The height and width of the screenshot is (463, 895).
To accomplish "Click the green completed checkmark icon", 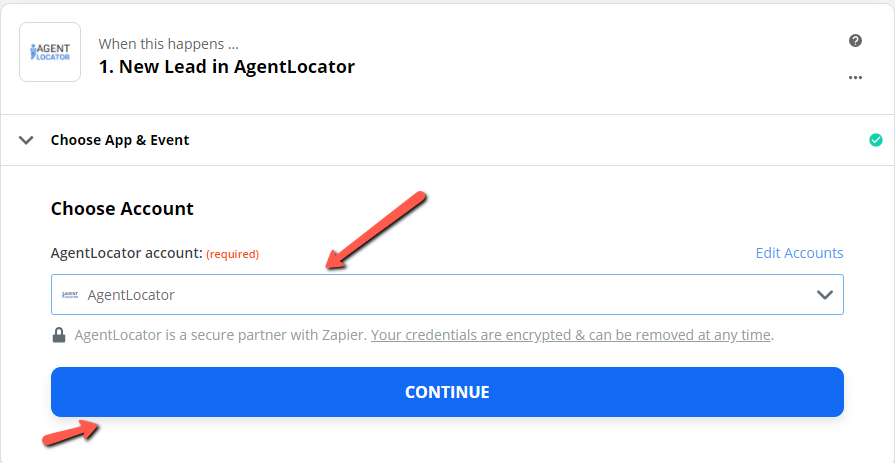I will (876, 140).
